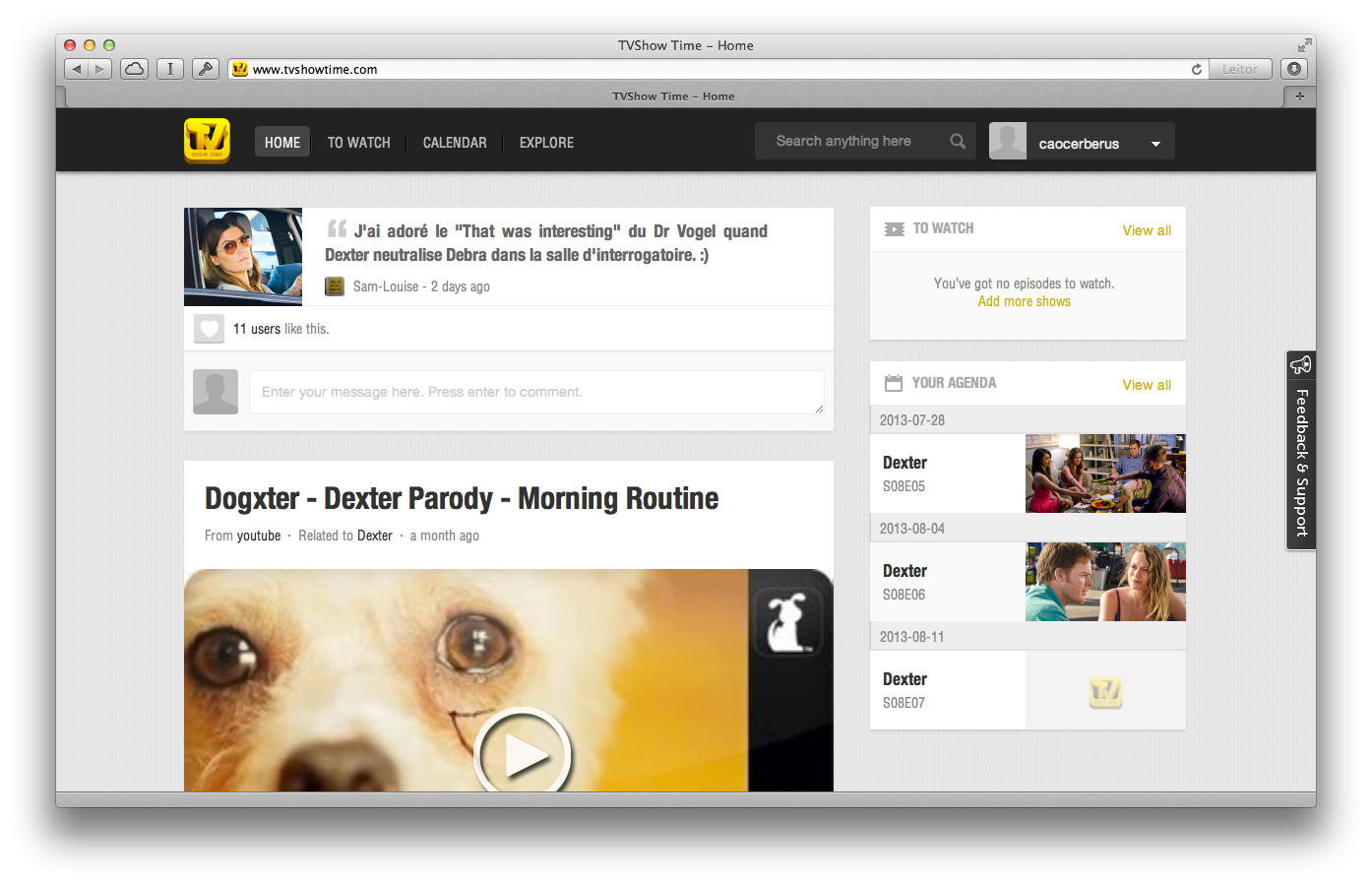Click the Add more shows link
The image size is (1372, 885).
1024,301
